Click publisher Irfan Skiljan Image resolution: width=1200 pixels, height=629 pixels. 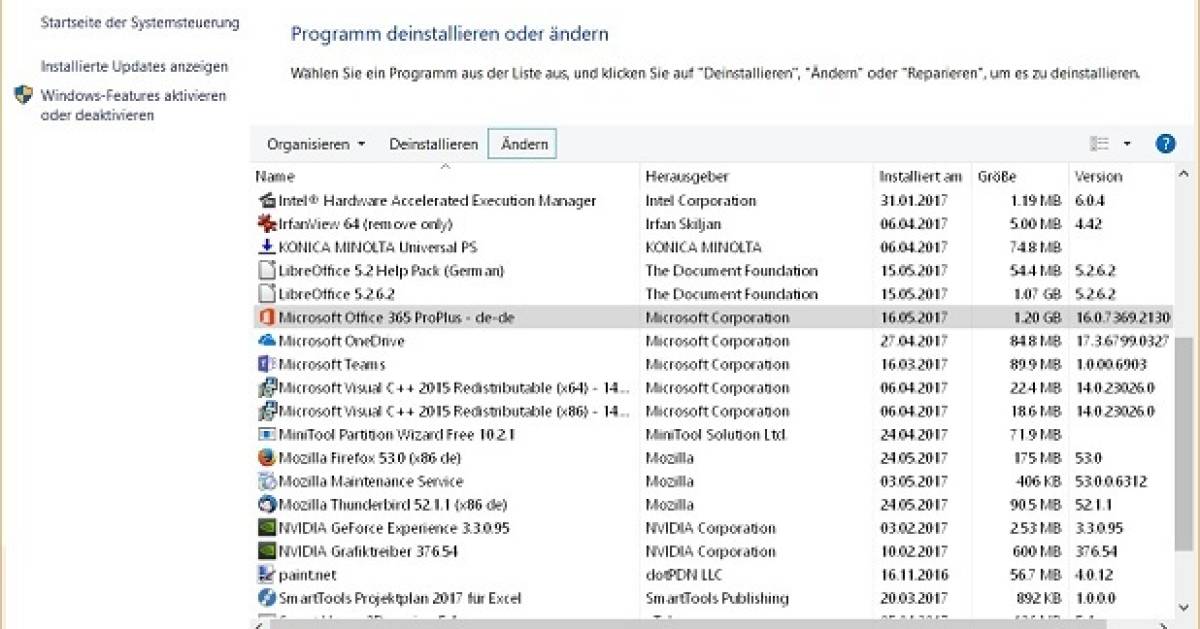coord(683,224)
